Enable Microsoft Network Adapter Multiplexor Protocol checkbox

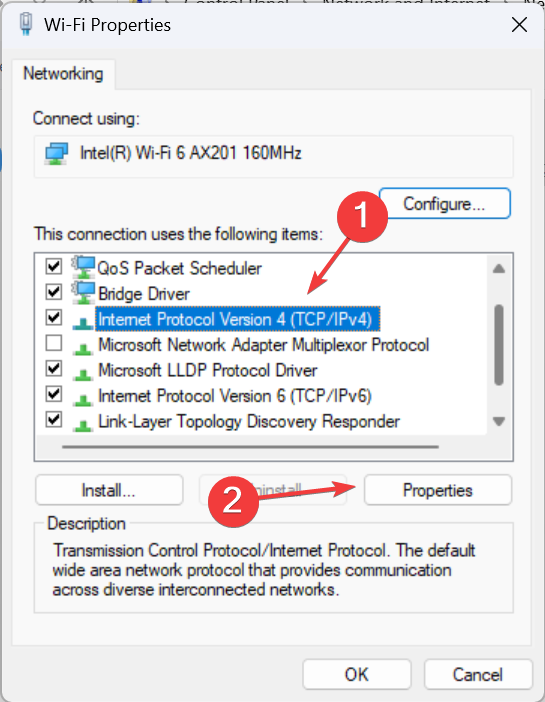(x=54, y=343)
